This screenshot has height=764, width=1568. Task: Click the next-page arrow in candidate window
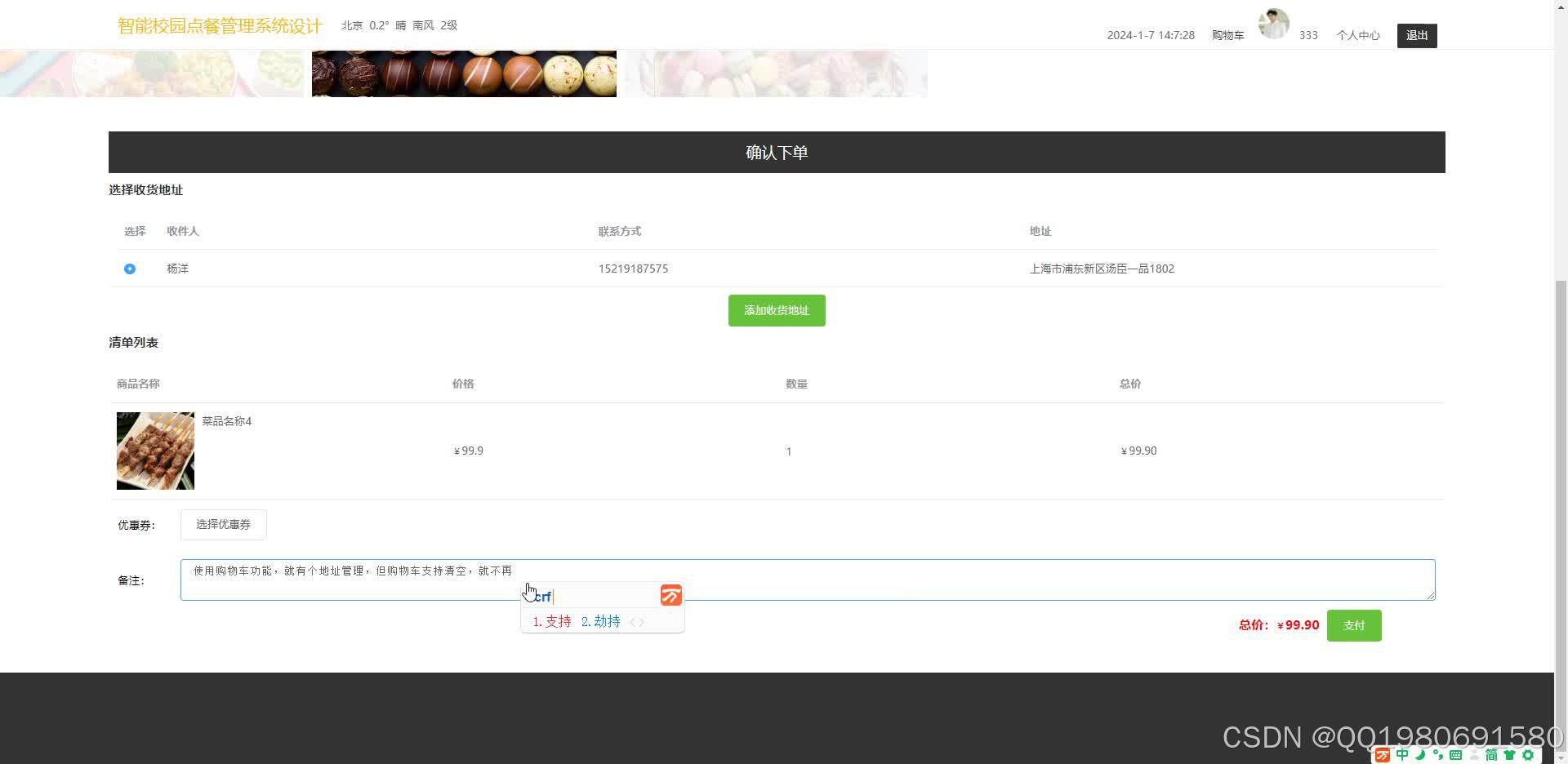point(642,621)
